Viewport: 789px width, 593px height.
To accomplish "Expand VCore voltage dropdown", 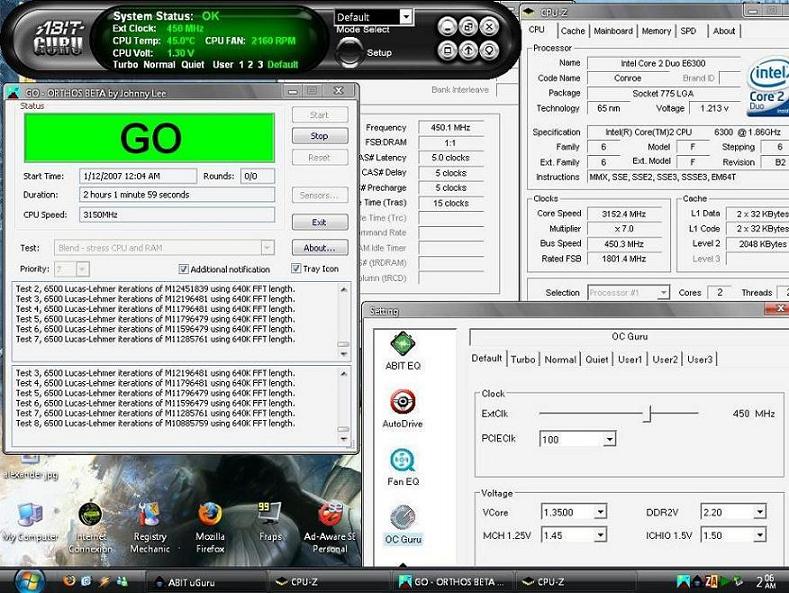I will pyautogui.click(x=600, y=512).
